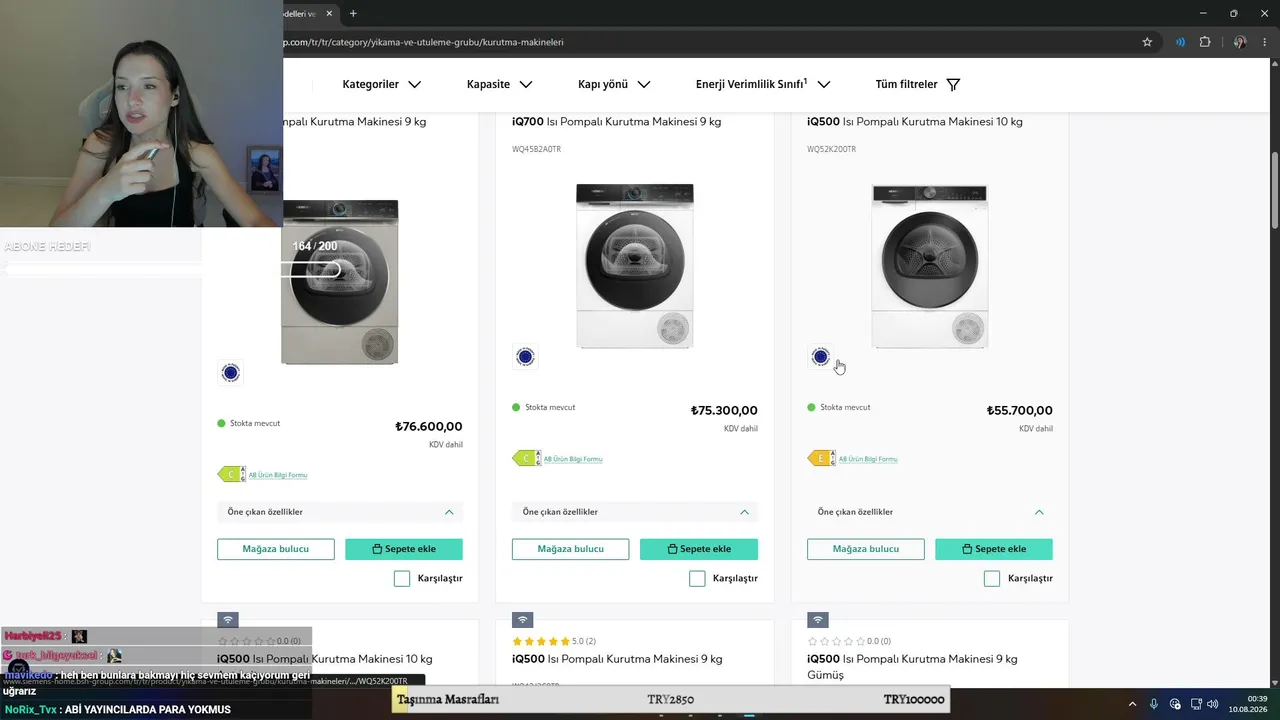The width and height of the screenshot is (1280, 720).
Task: Collapse Öne çıkan özellikler on the ₺55.700,00 dryer
Action: [930, 512]
